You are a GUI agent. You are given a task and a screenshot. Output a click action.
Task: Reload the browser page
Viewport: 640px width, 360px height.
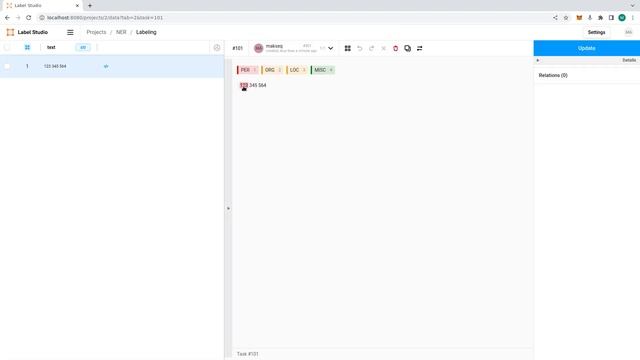[29, 18]
